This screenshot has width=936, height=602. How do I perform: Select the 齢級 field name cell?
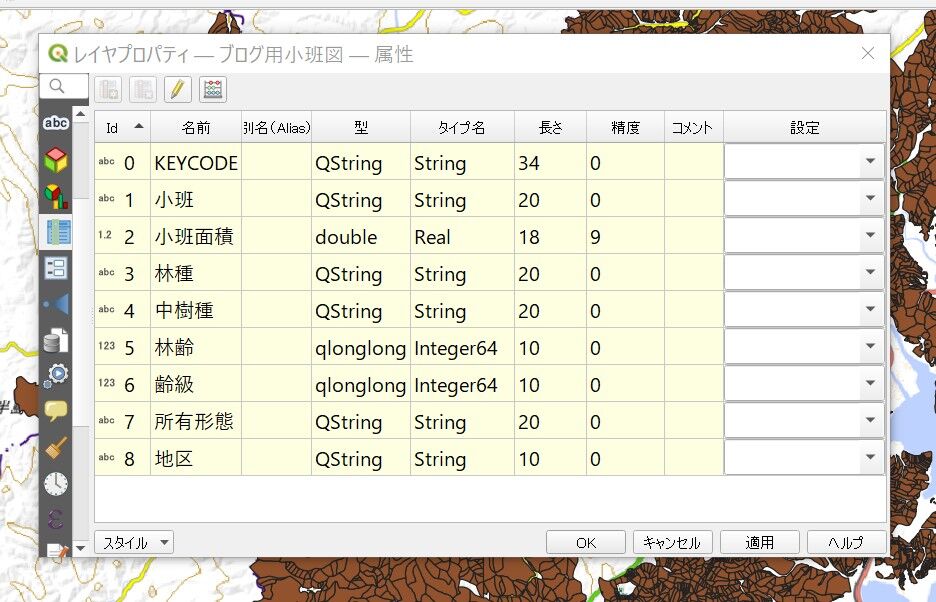[x=196, y=385]
